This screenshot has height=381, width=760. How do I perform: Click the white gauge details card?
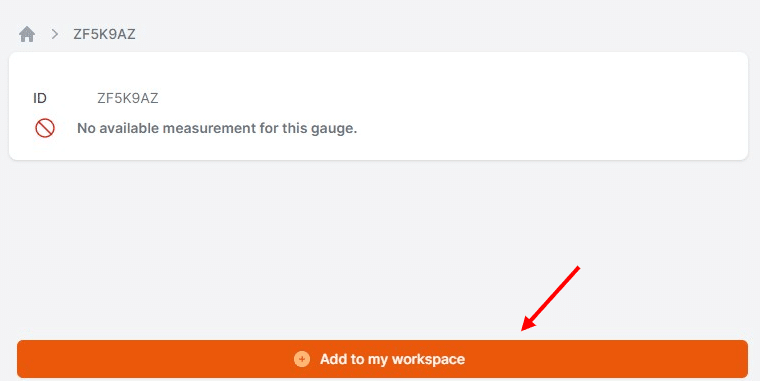378,106
